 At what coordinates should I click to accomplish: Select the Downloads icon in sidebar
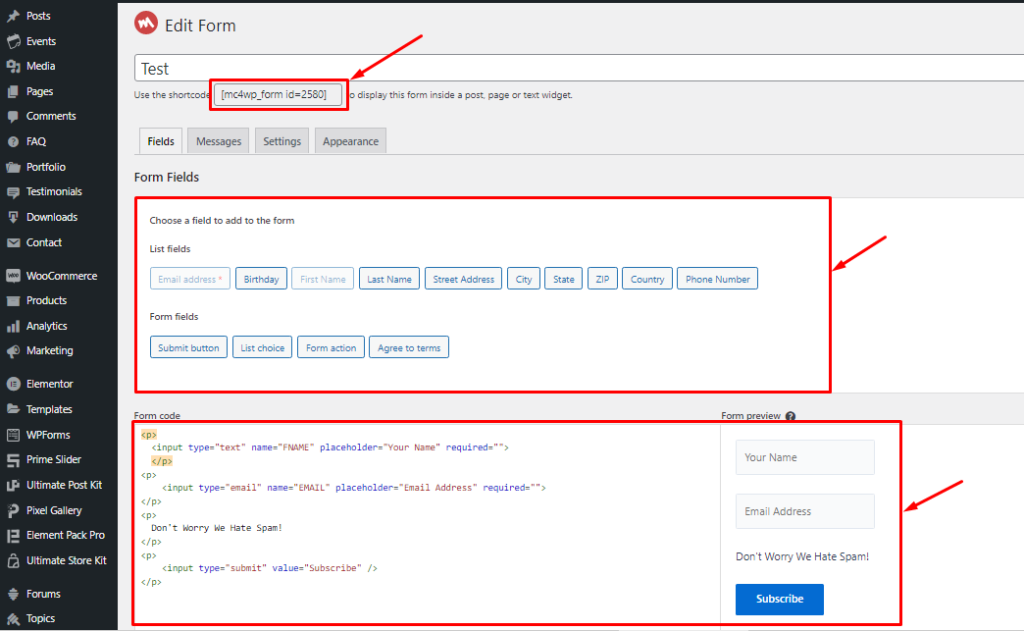pyautogui.click(x=13, y=217)
